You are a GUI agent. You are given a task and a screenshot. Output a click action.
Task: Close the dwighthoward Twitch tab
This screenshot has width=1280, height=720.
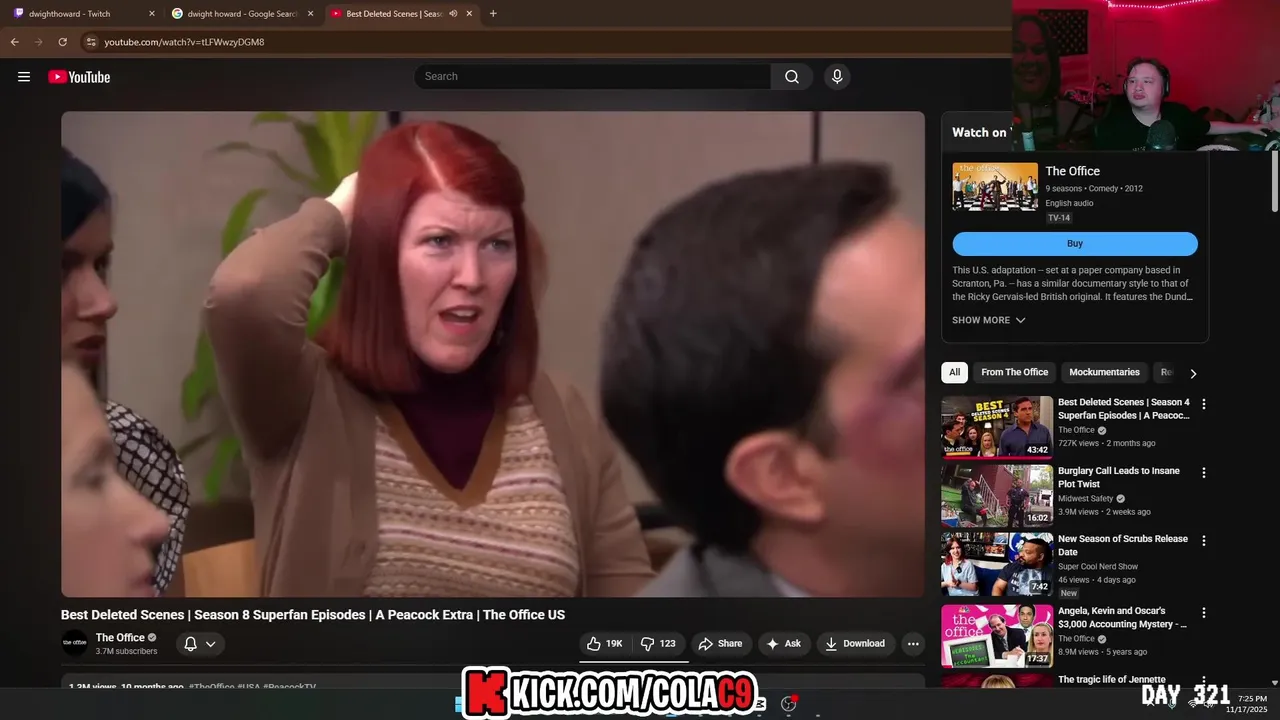pos(152,14)
